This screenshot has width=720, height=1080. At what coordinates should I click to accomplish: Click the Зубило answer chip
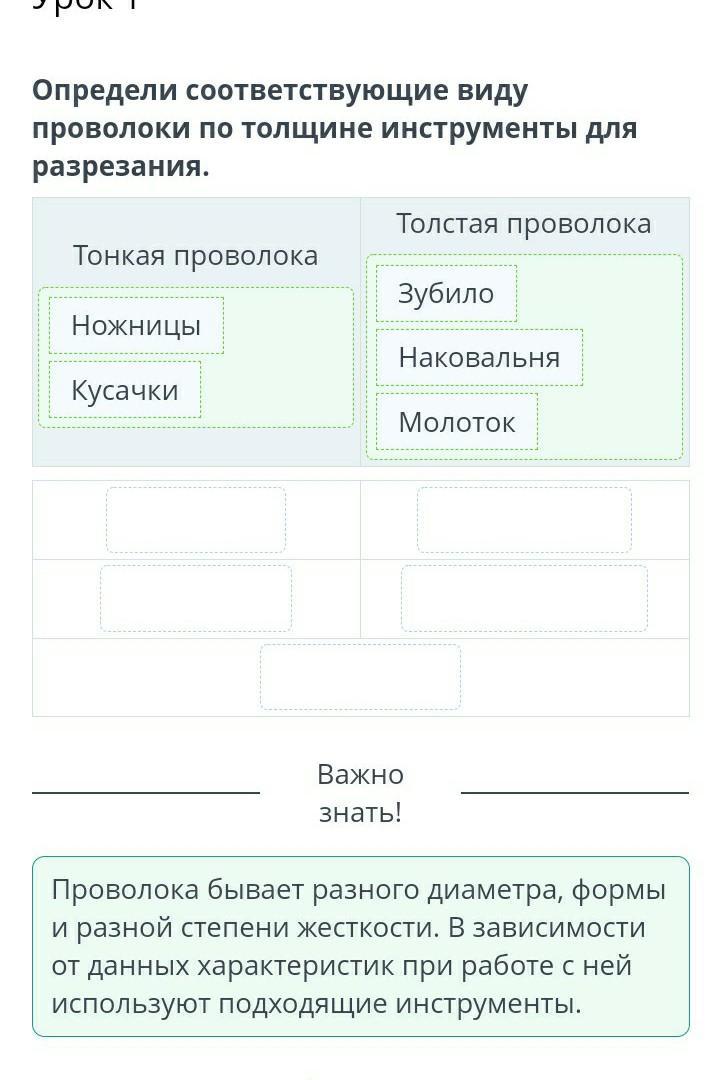[x=446, y=293]
